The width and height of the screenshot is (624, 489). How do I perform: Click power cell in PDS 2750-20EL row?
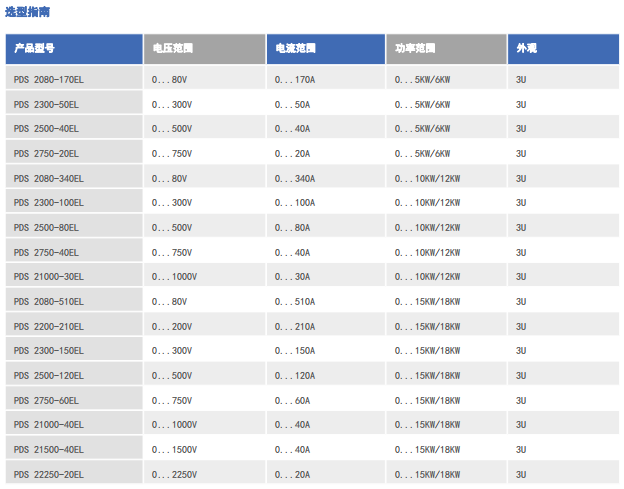click(446, 154)
